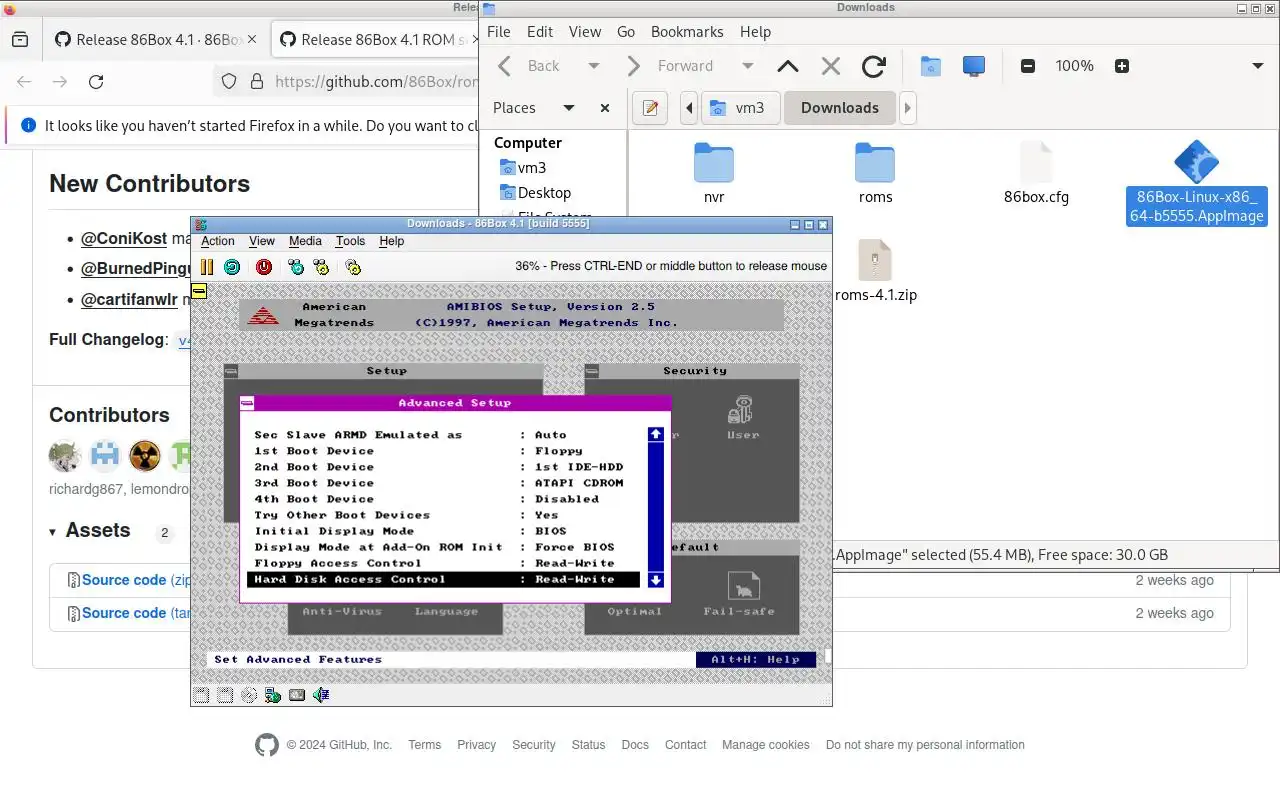
Task: Toggle location text entry pencil icon
Action: 650,108
